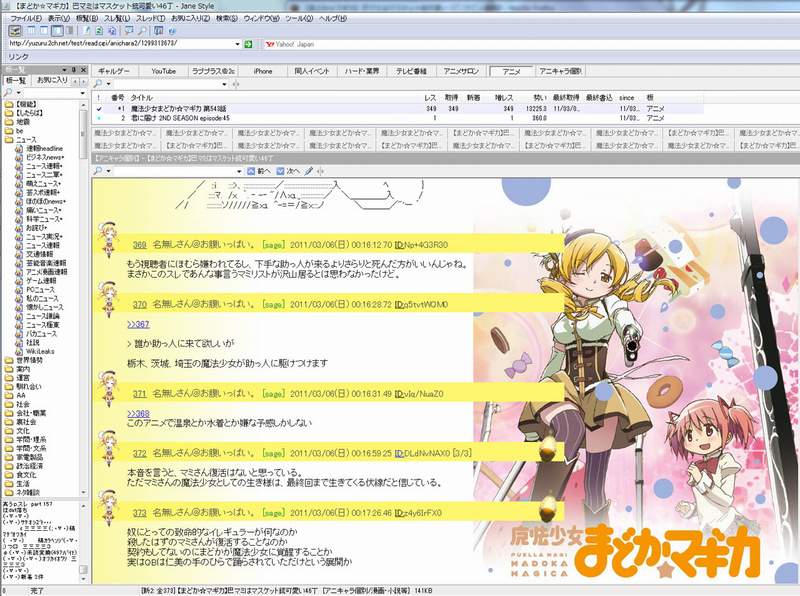Open the side panel search combo box arrow
800x596 pixels.
coord(82,93)
